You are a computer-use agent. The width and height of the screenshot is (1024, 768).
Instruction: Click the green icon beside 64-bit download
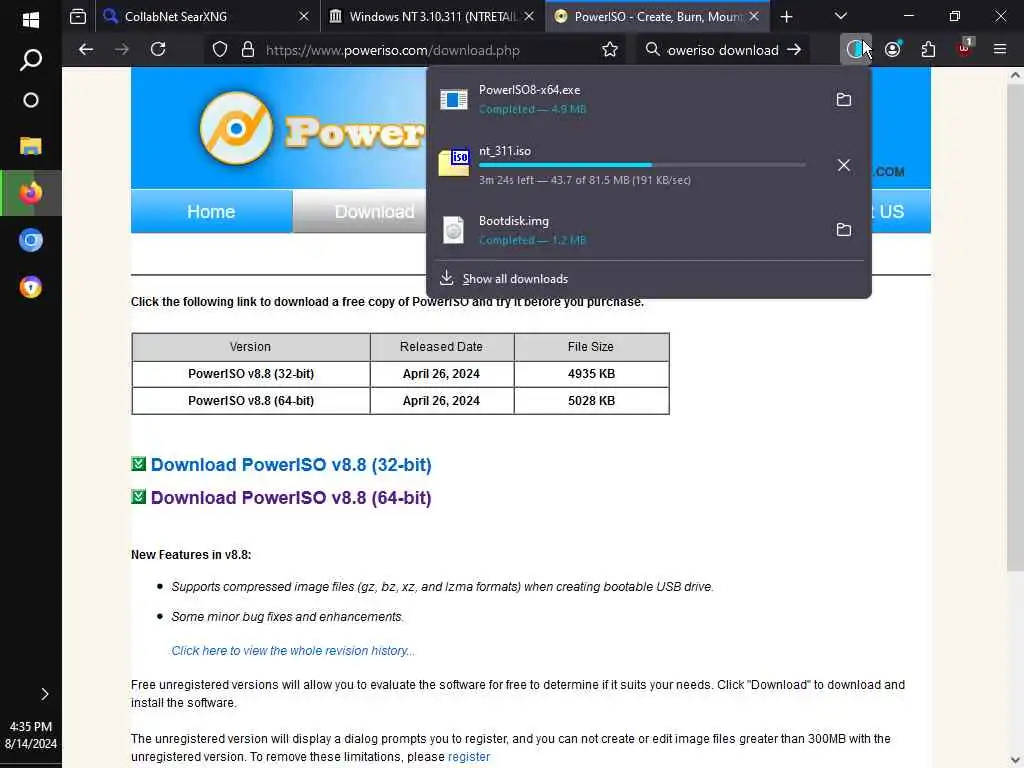[x=138, y=496]
